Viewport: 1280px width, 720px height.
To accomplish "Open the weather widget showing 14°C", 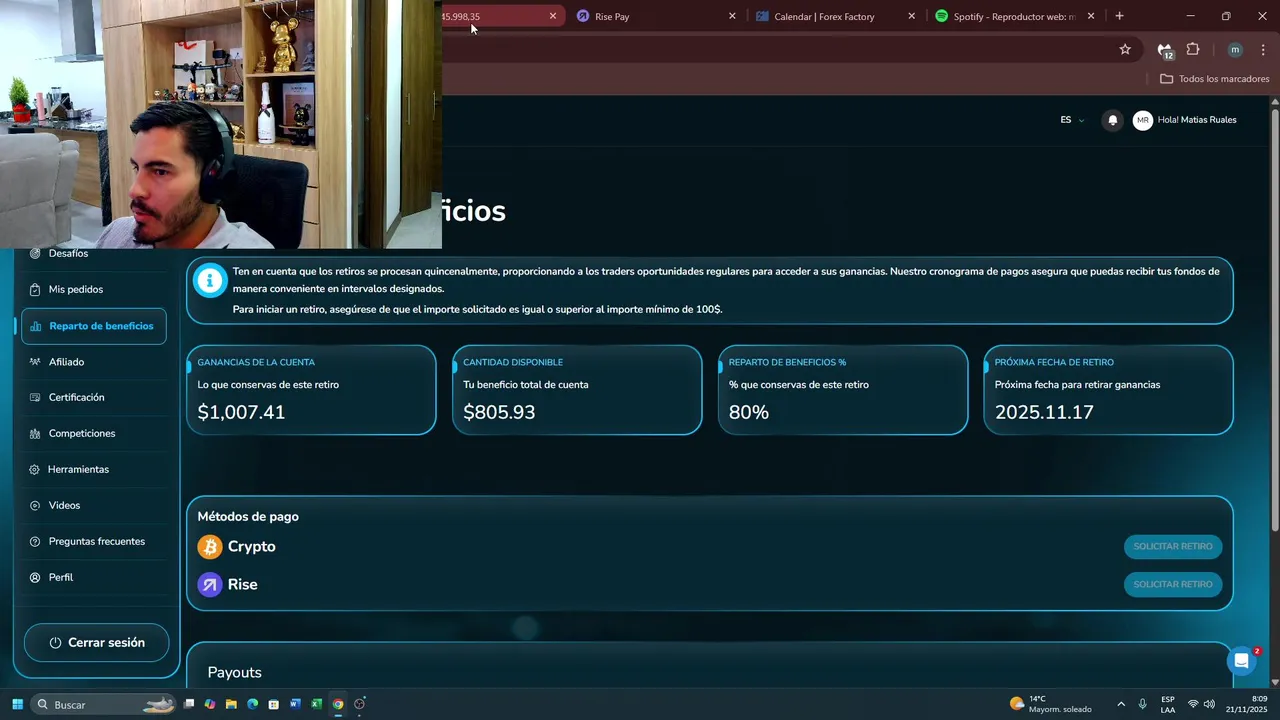I will pos(1051,704).
